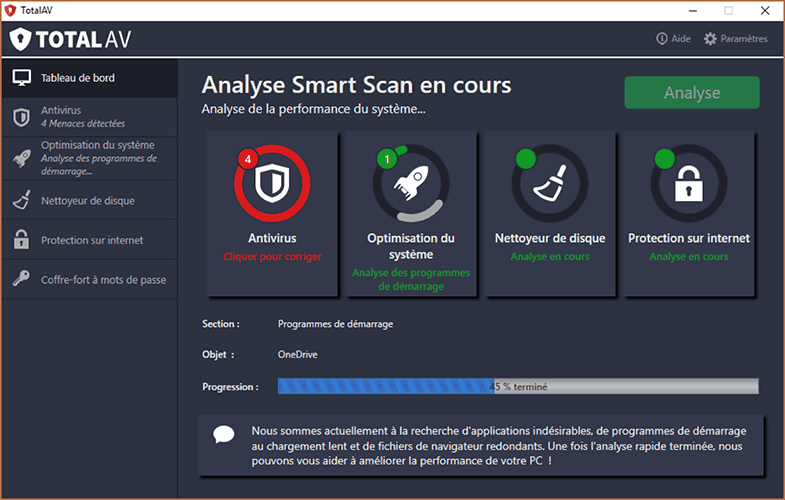Click the Nettoyeur de disque card title
This screenshot has width=785, height=500.
[x=550, y=238]
